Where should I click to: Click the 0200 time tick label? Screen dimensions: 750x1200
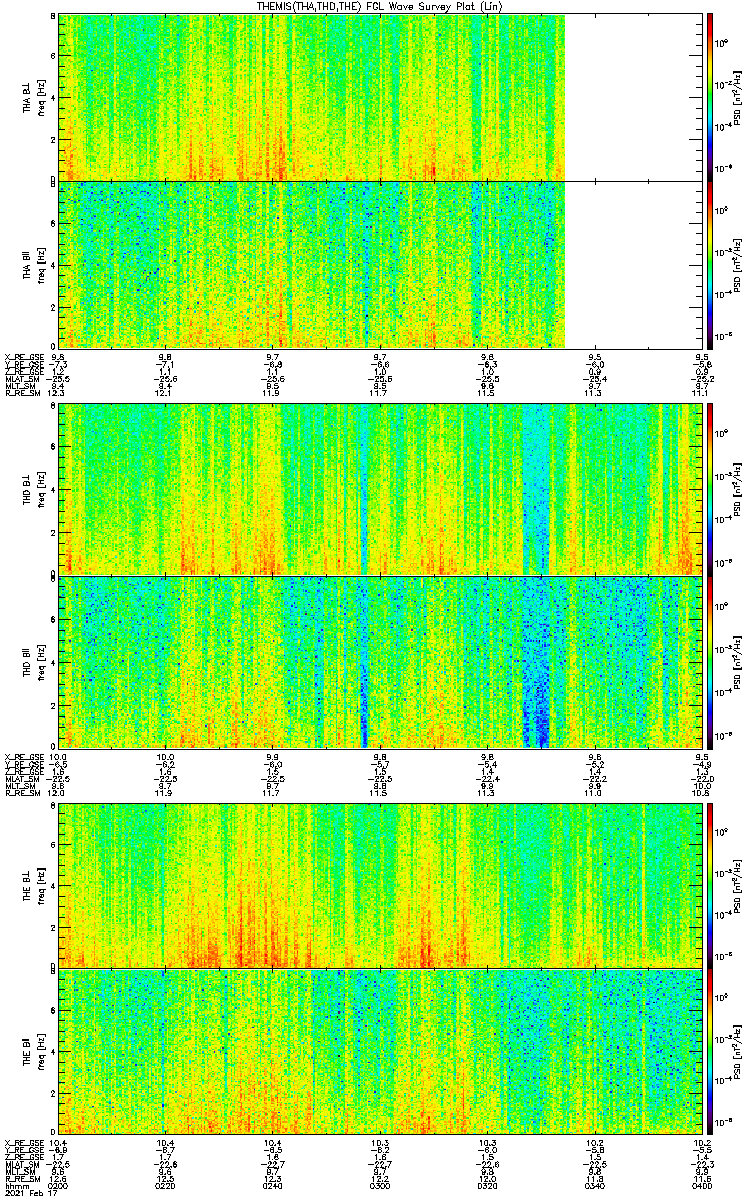point(59,1184)
